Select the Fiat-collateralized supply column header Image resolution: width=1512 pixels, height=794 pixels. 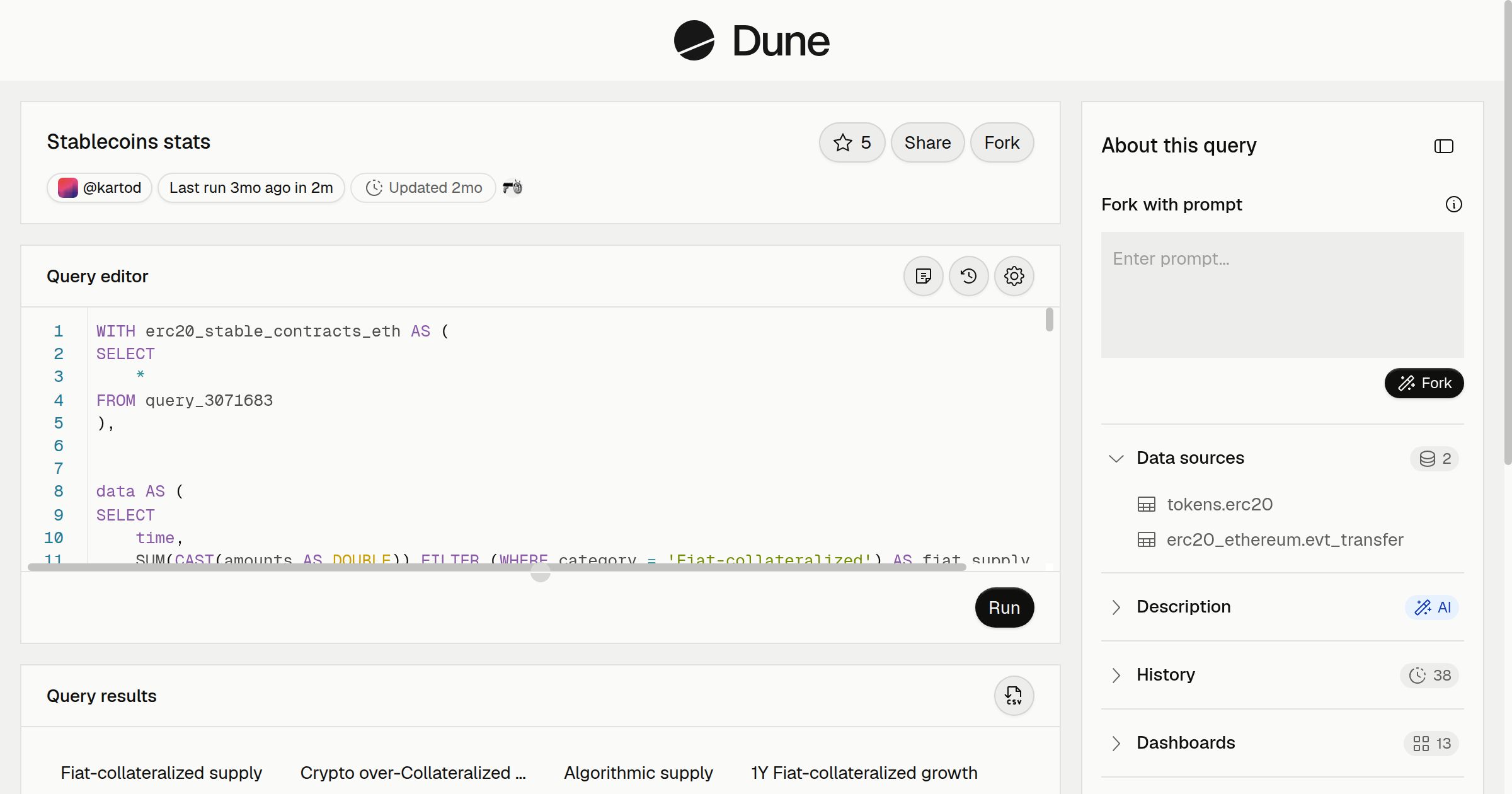click(x=161, y=773)
